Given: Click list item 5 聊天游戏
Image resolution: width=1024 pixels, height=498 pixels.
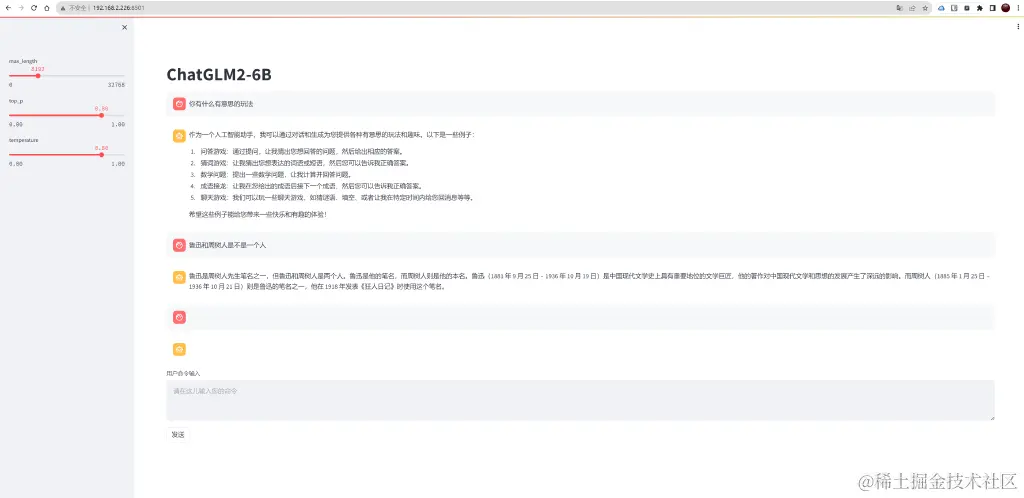Looking at the screenshot, I should [x=337, y=197].
